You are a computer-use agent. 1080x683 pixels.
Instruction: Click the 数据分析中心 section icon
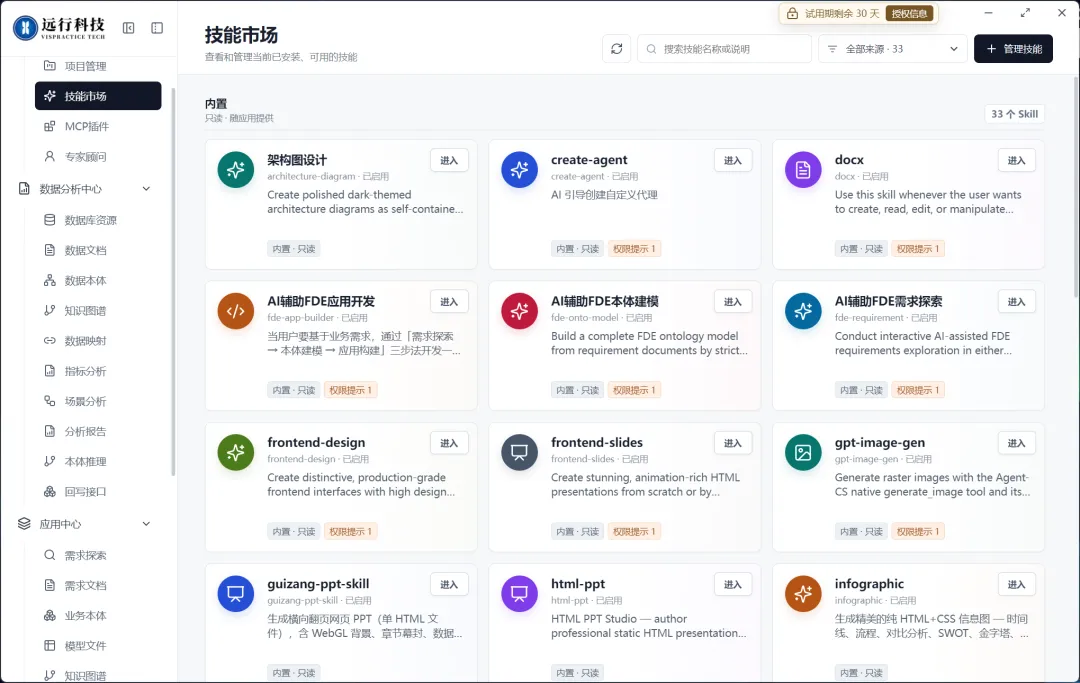(x=24, y=189)
